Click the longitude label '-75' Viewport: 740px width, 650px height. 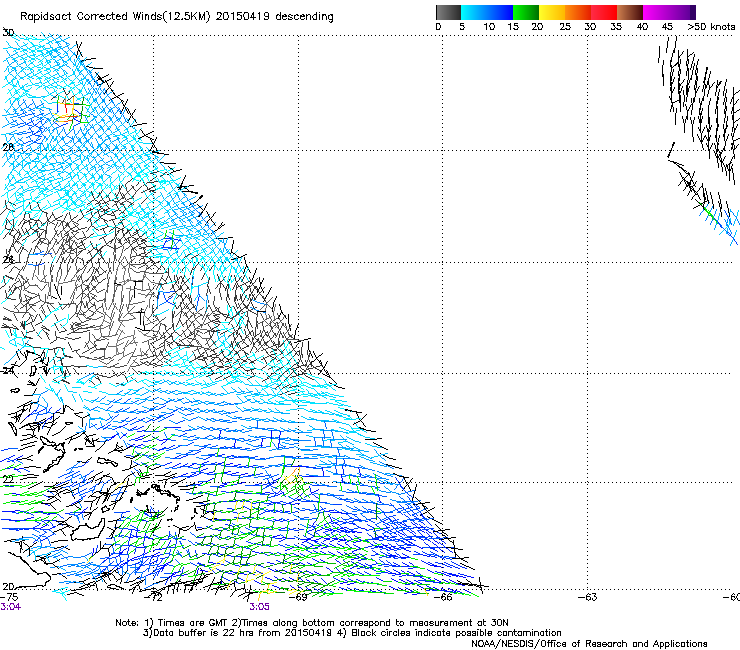point(9,597)
